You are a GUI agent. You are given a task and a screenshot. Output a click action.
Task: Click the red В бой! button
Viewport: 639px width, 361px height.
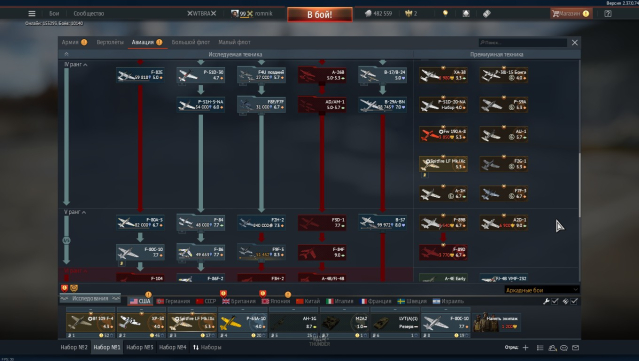point(320,15)
